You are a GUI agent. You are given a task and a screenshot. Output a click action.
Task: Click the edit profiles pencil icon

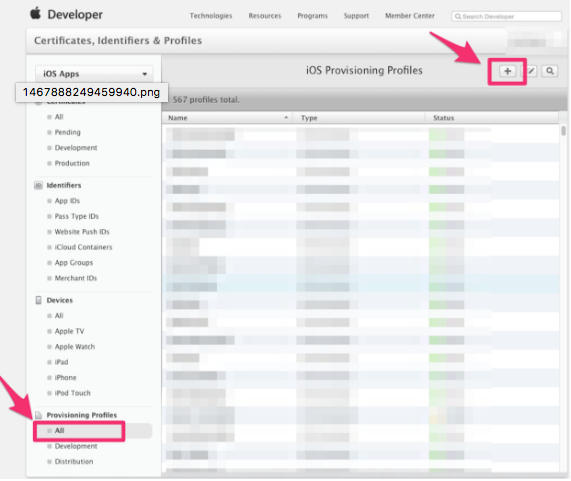tap(530, 71)
